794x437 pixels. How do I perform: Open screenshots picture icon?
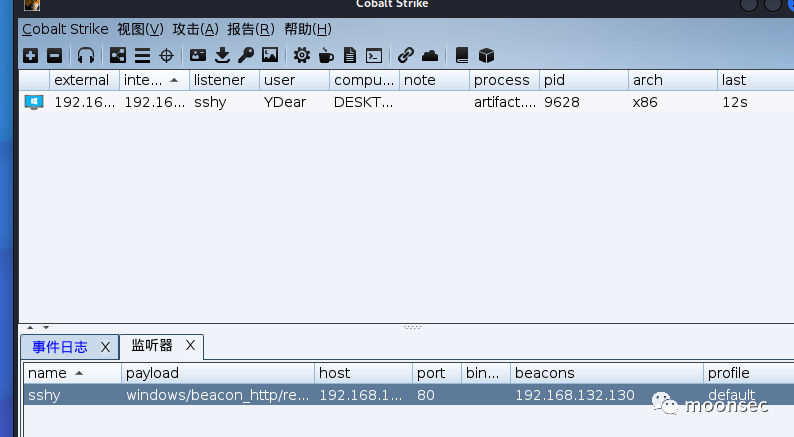point(270,55)
